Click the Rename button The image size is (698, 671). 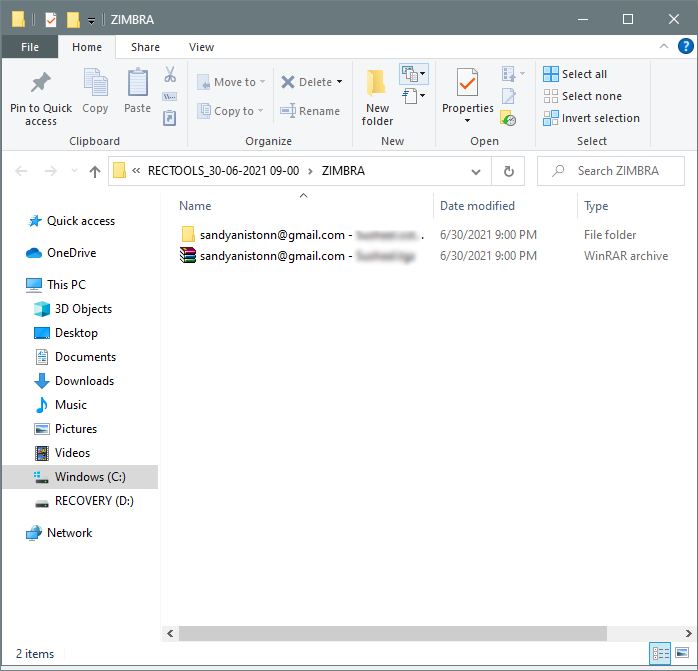(x=310, y=111)
